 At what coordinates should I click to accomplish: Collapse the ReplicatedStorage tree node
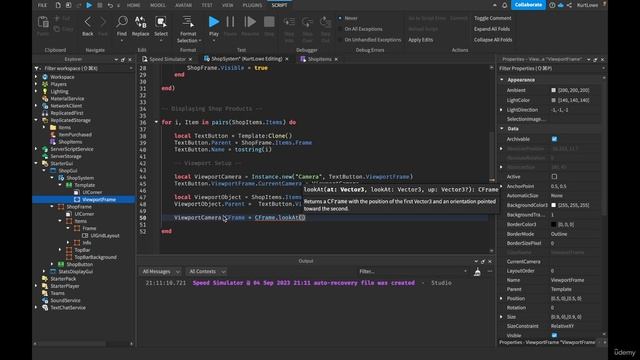36,120
